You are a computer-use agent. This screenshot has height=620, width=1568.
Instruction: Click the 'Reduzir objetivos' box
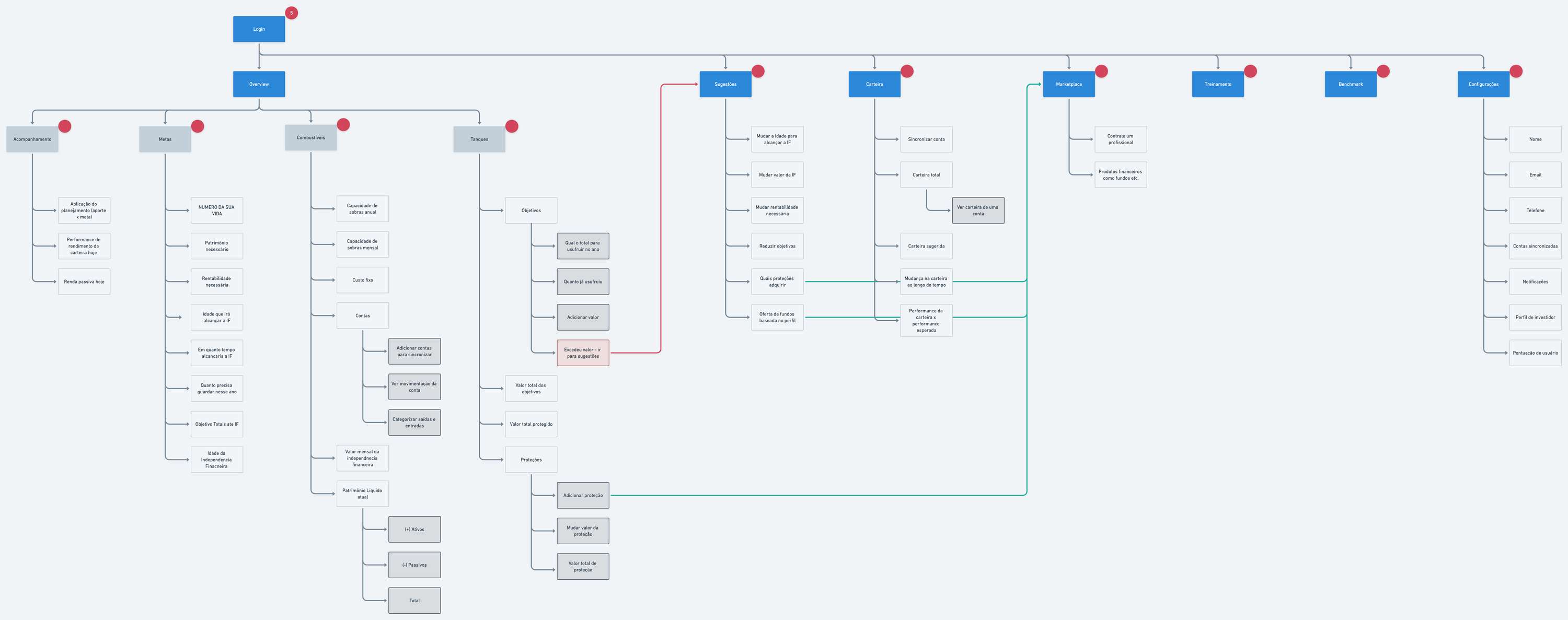tap(777, 246)
